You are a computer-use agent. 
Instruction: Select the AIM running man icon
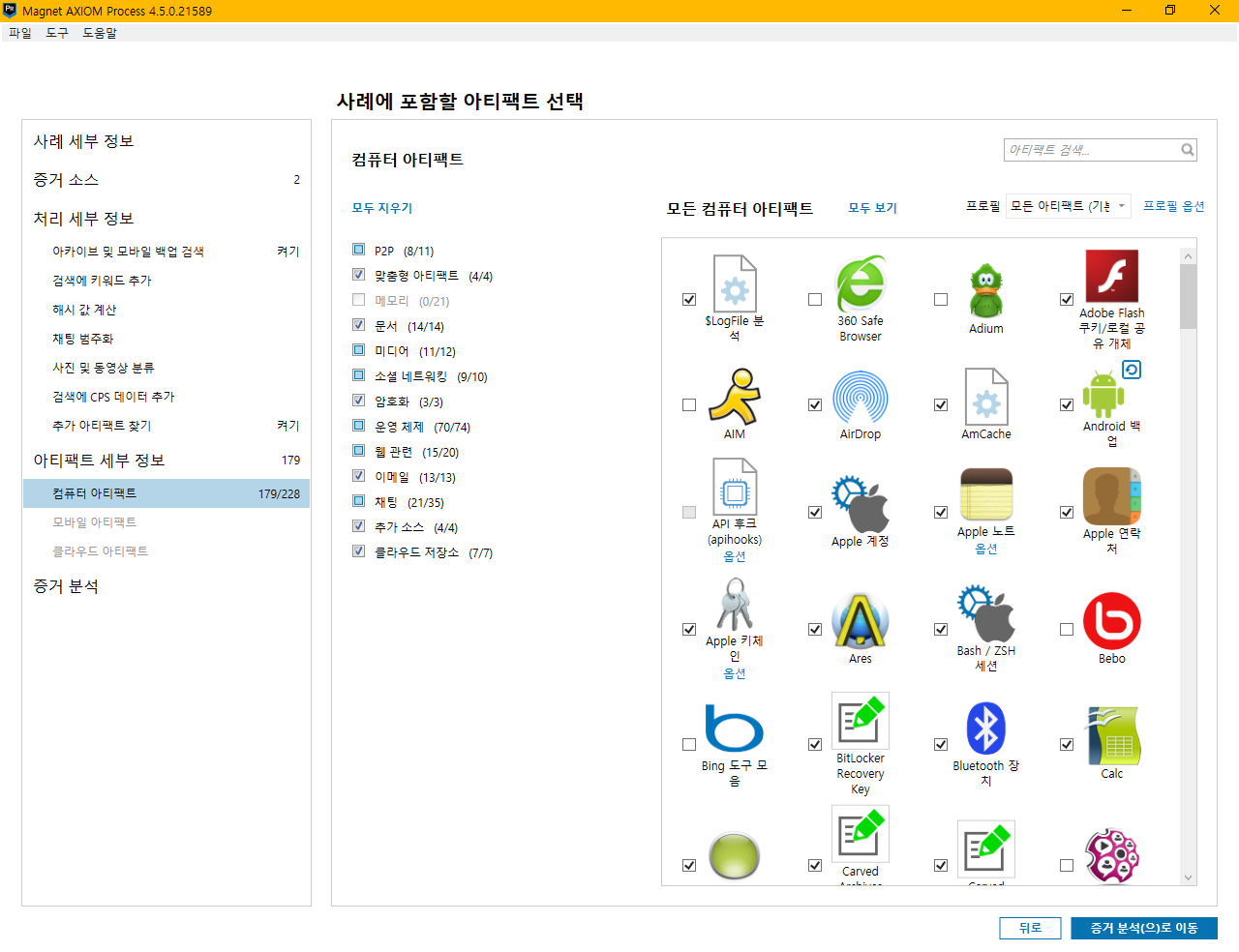pyautogui.click(x=735, y=397)
